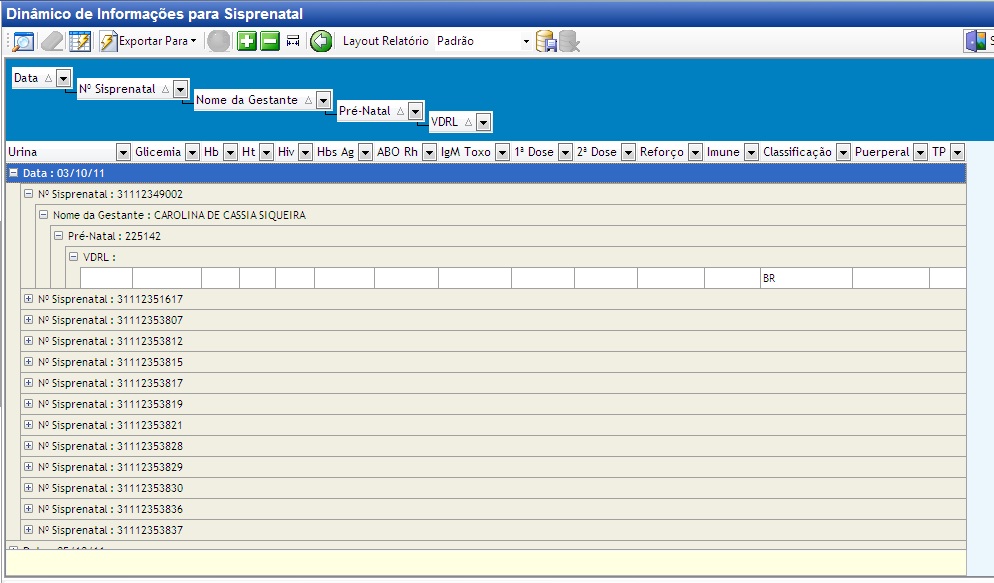
Task: Click the icon at the toolbar's right edge
Action: [978, 41]
